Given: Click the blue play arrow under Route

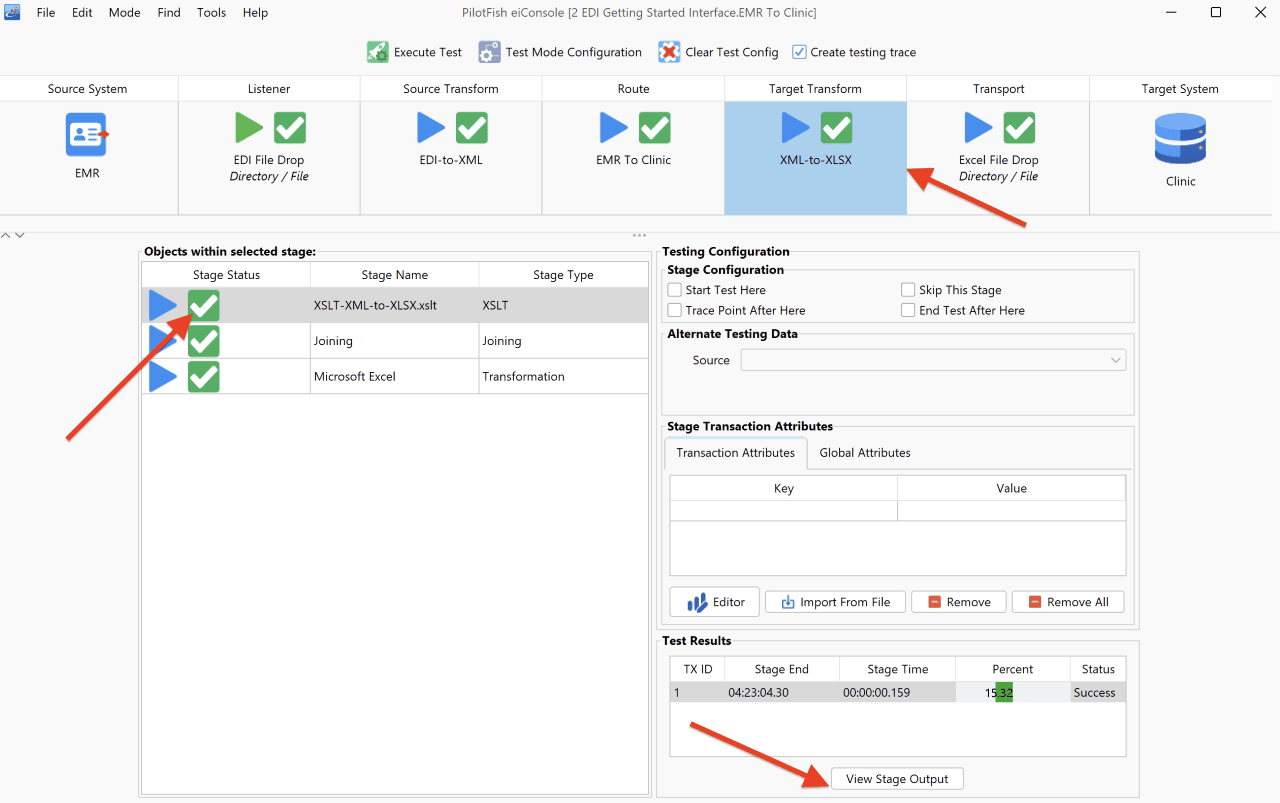Looking at the screenshot, I should click(614, 128).
